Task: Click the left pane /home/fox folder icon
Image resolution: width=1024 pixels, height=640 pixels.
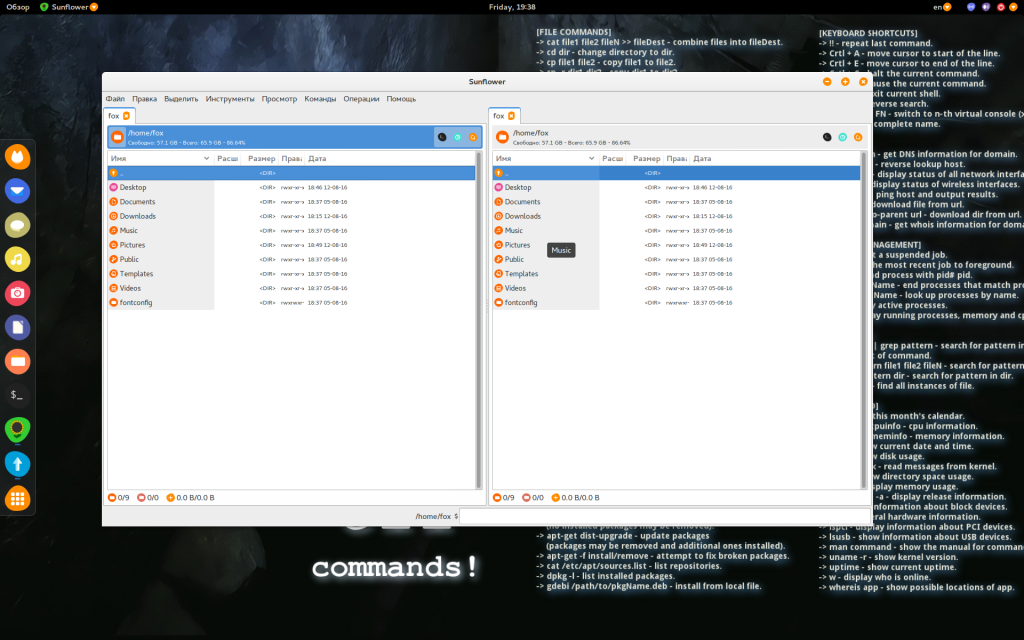Action: coord(118,137)
